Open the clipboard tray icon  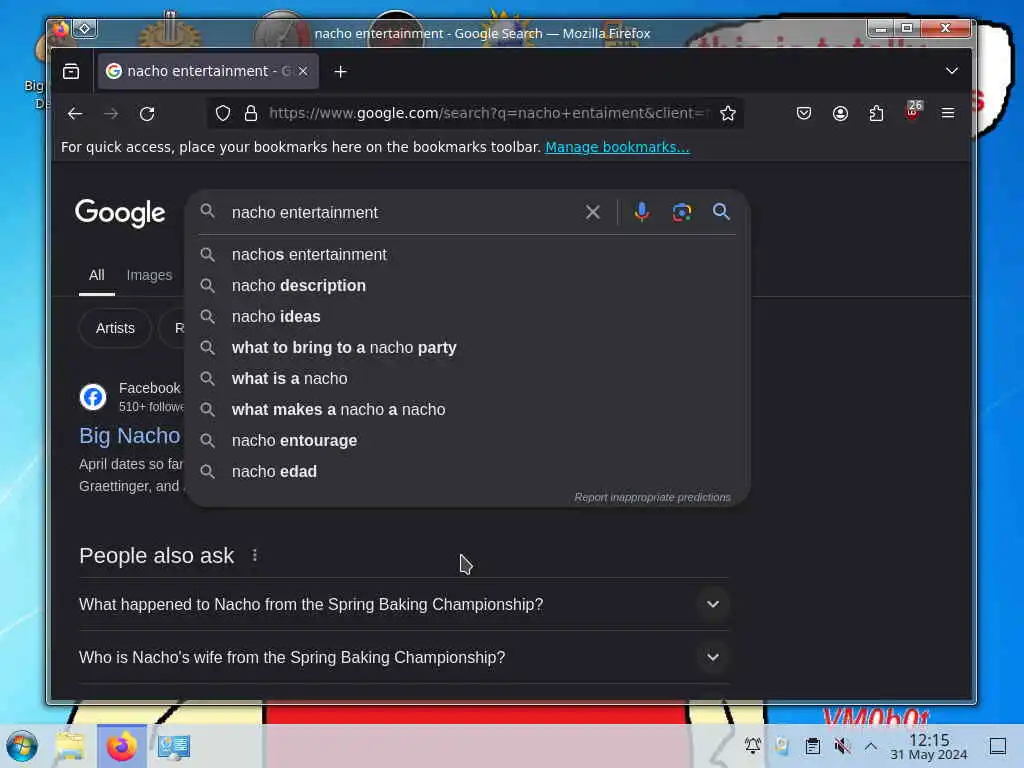point(812,746)
